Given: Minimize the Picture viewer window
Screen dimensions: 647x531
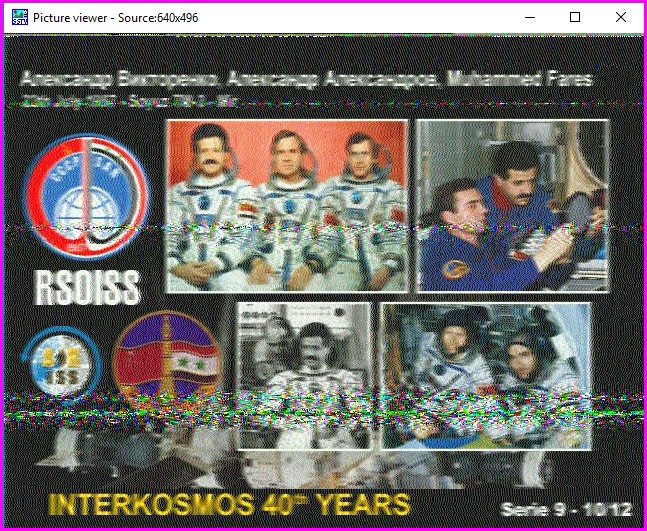Looking at the screenshot, I should (x=529, y=17).
